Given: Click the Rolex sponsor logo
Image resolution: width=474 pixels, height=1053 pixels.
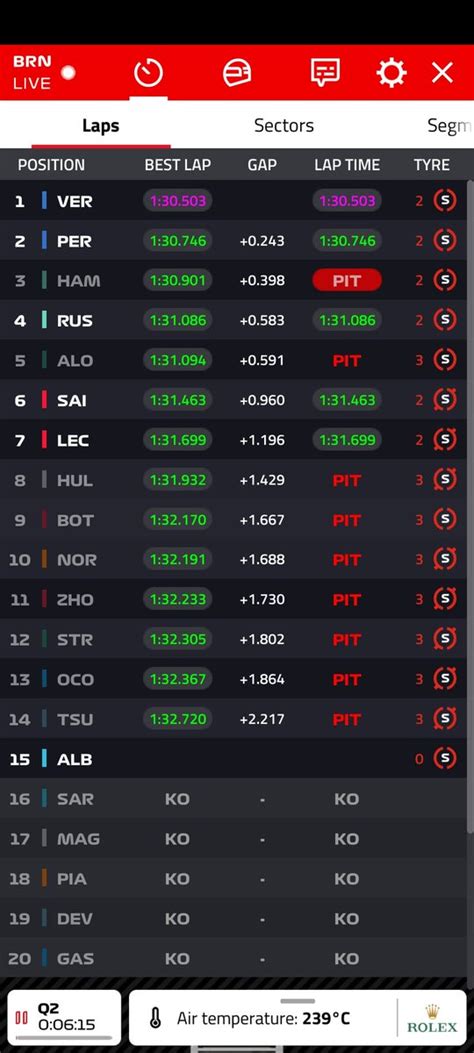Looking at the screenshot, I should tap(432, 1018).
